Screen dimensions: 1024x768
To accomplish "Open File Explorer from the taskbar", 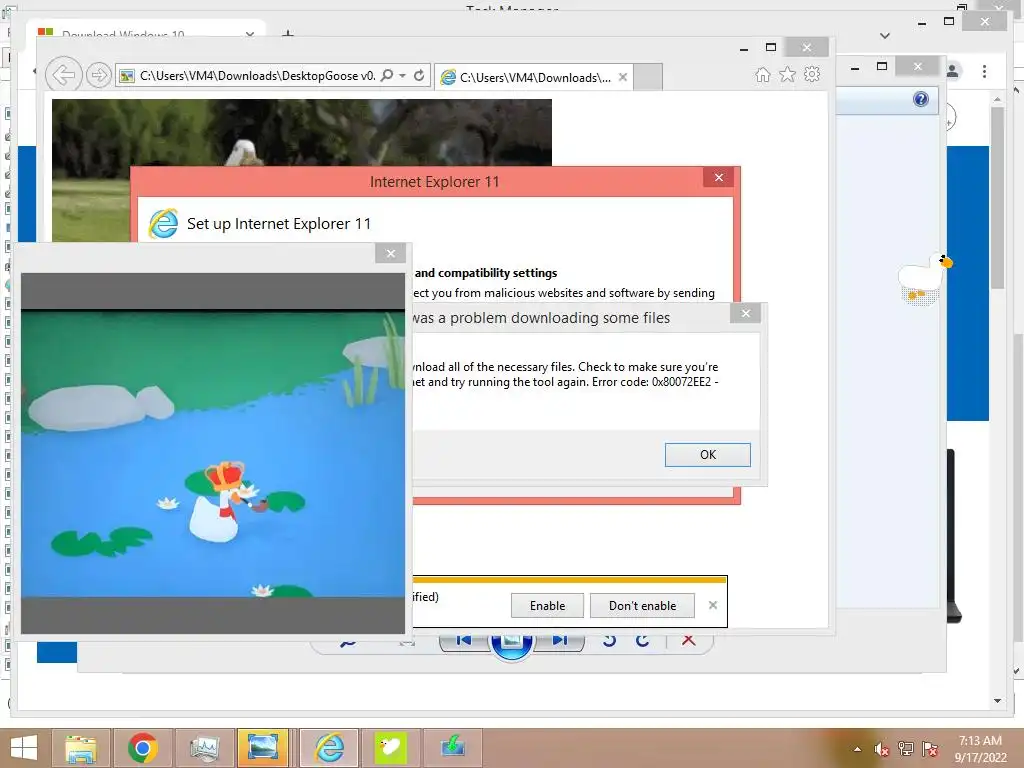I will (x=81, y=748).
